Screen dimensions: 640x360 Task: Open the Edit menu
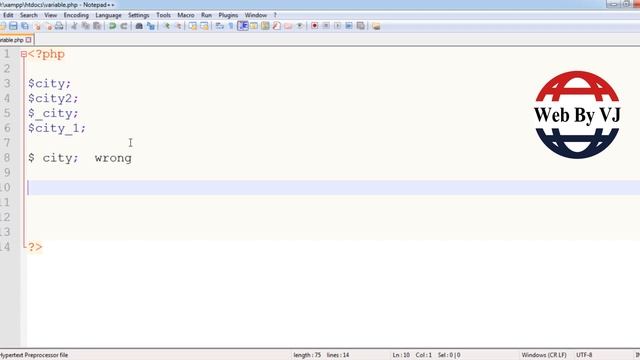(x=8, y=15)
